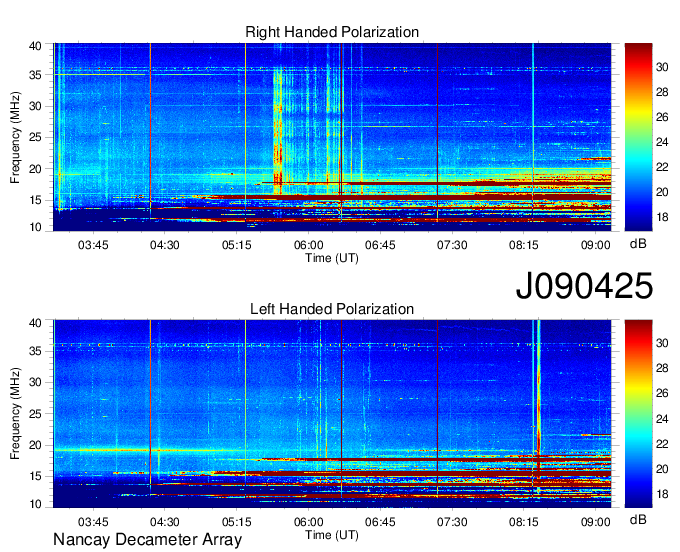Click the 09:00 time tick on lower plot
680x552 pixels.
[x=596, y=522]
